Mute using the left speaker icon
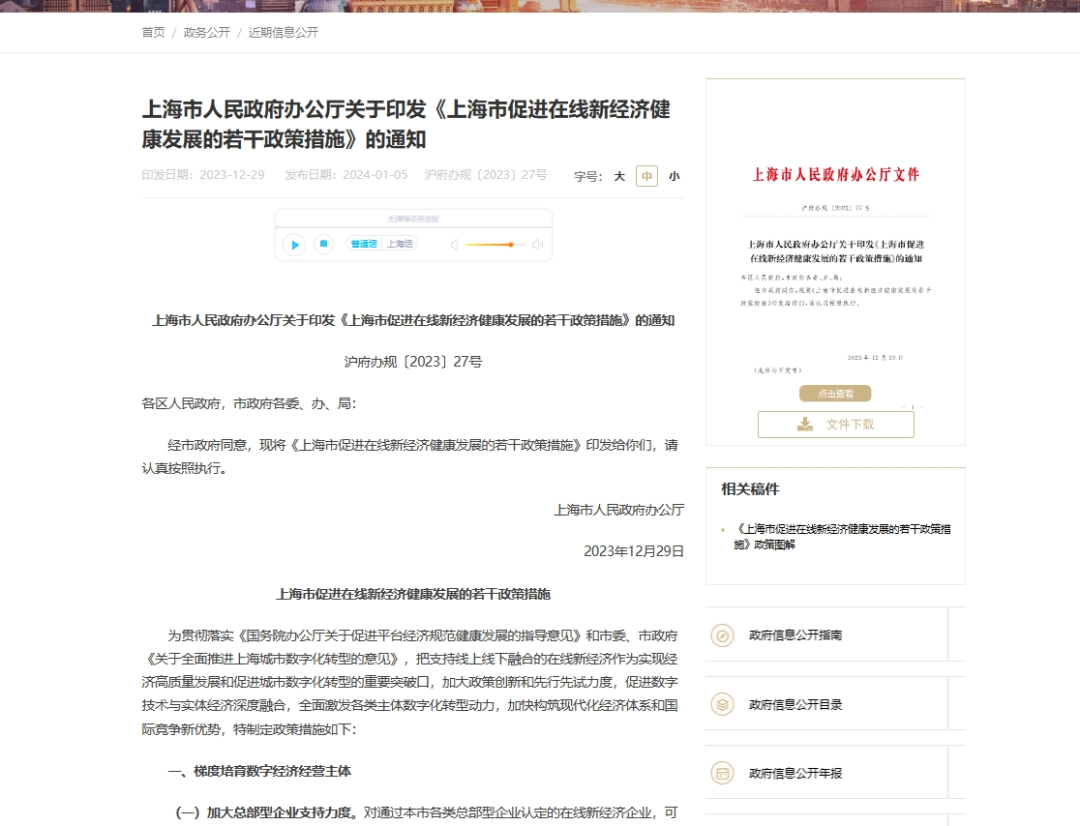The image size is (1080, 826). [x=454, y=245]
